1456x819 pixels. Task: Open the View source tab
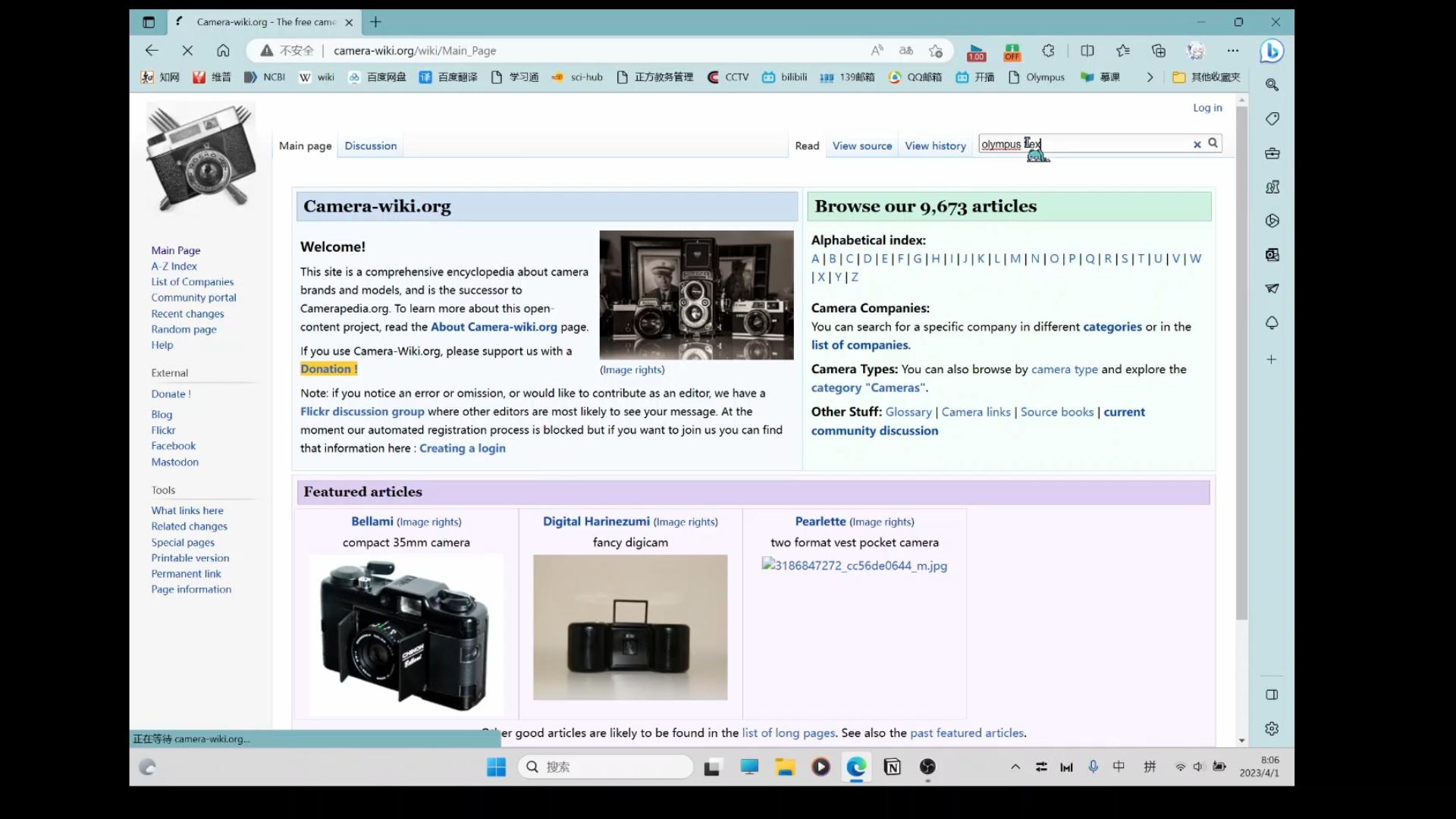click(x=862, y=146)
